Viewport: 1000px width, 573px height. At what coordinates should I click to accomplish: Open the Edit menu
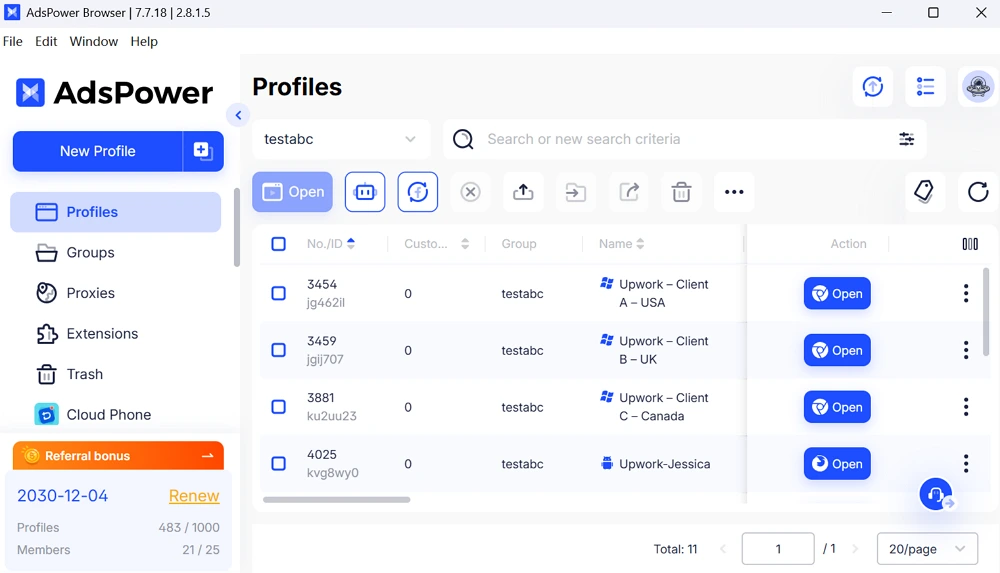pos(46,41)
